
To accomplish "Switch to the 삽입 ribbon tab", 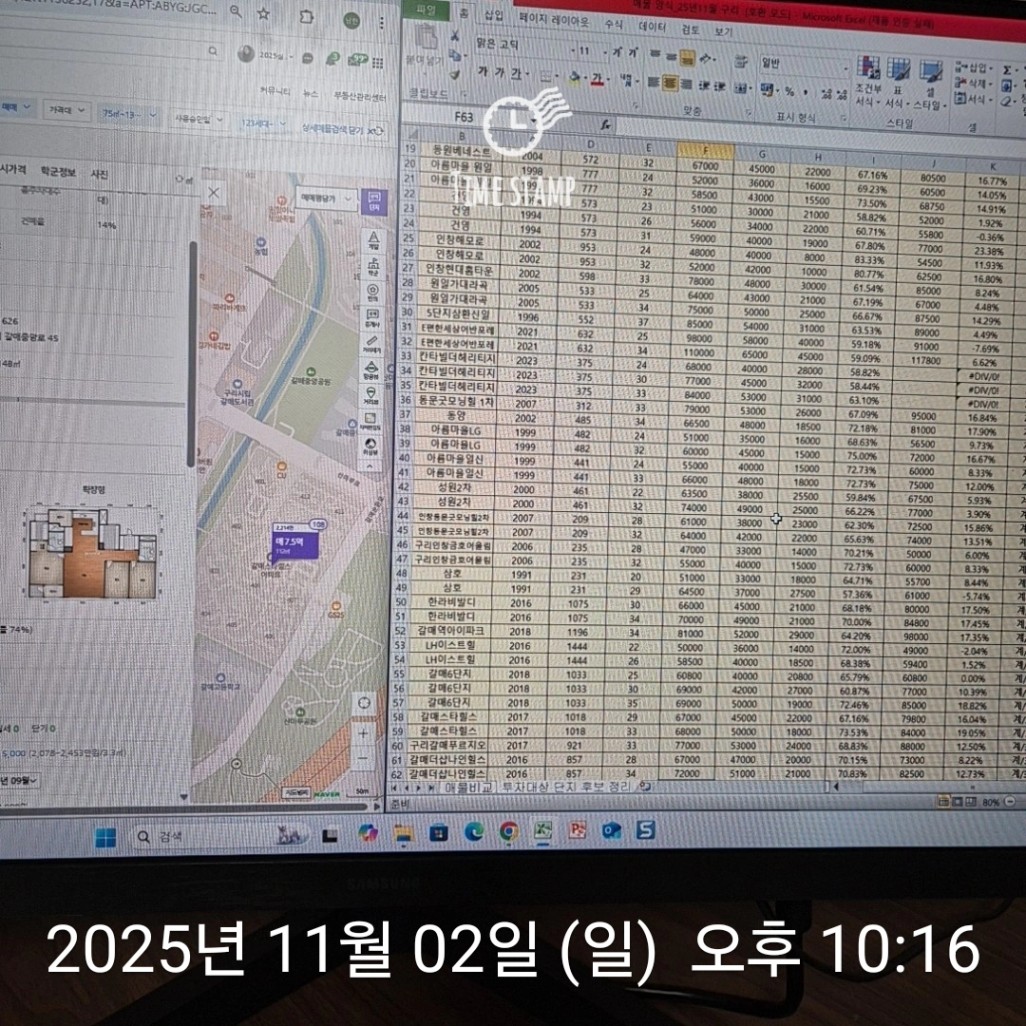I will [493, 15].
